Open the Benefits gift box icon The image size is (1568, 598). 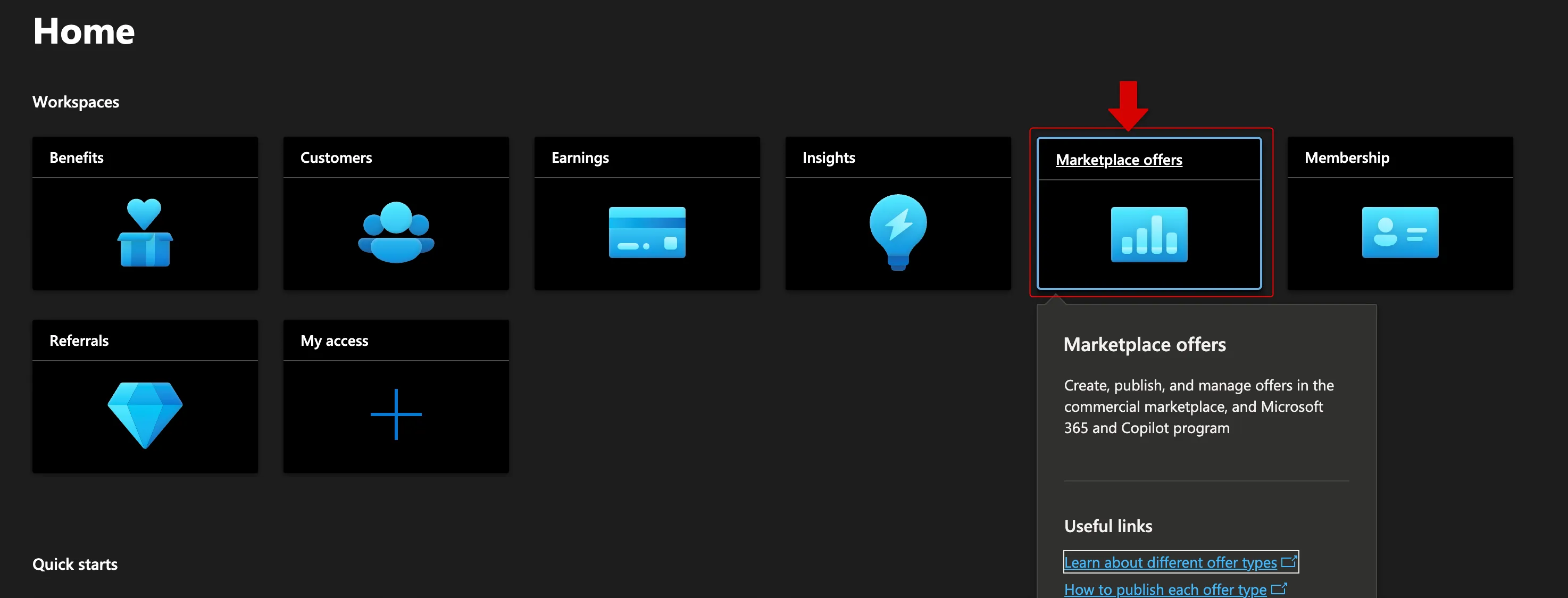point(145,232)
